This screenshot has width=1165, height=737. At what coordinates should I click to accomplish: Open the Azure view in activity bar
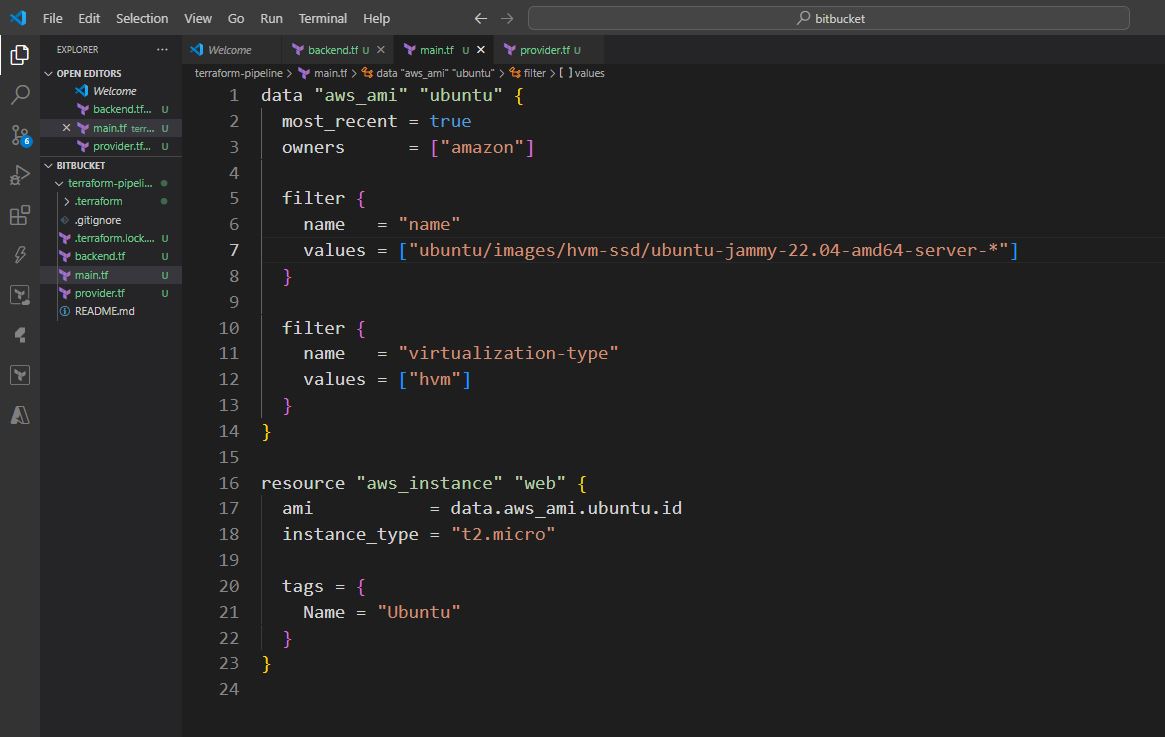pos(19,414)
